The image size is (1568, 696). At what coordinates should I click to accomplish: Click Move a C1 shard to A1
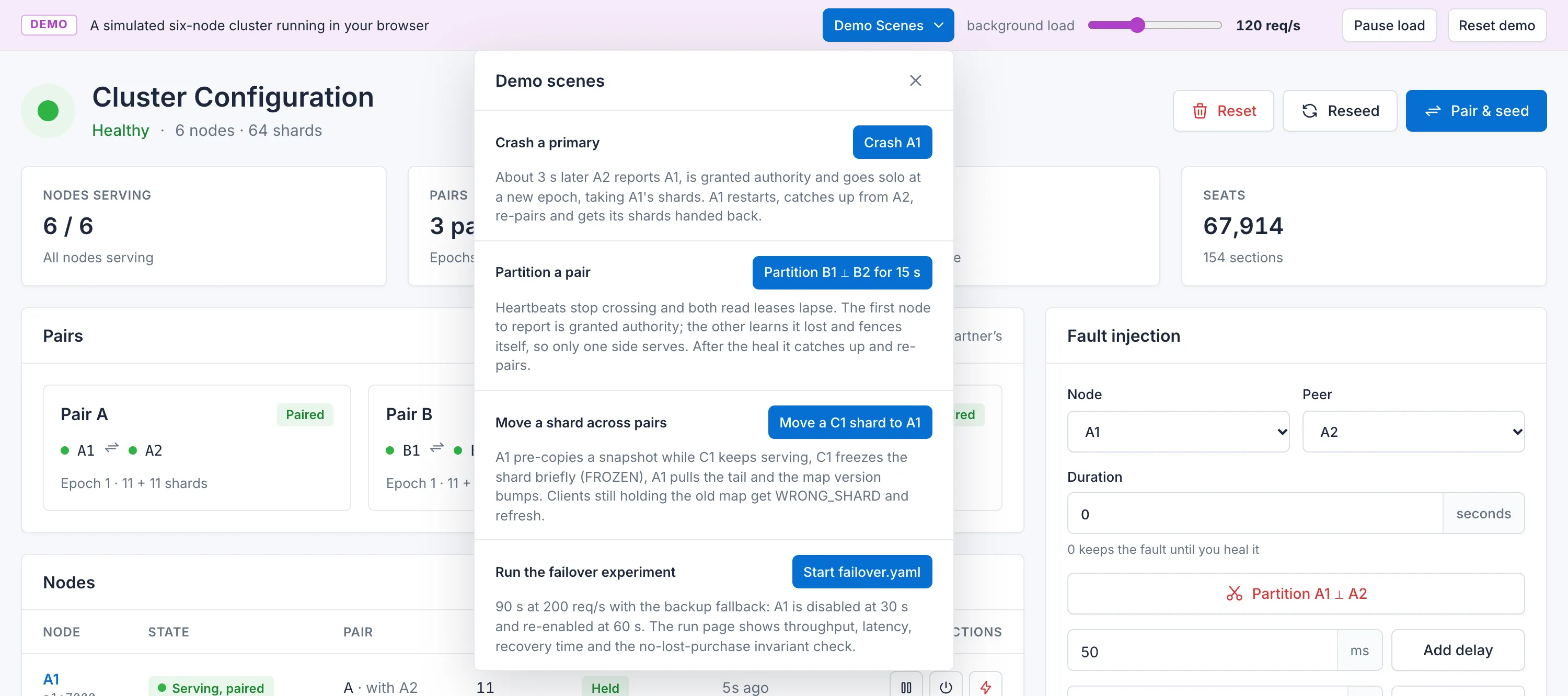click(850, 422)
